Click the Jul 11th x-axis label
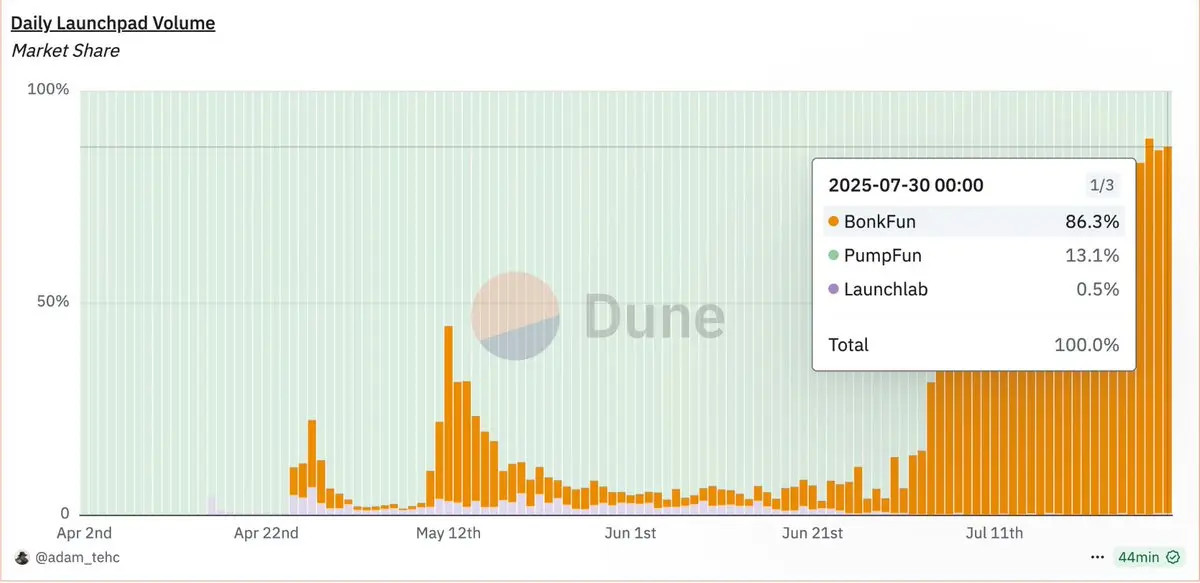Screen dimensions: 1200x583 tap(994, 533)
